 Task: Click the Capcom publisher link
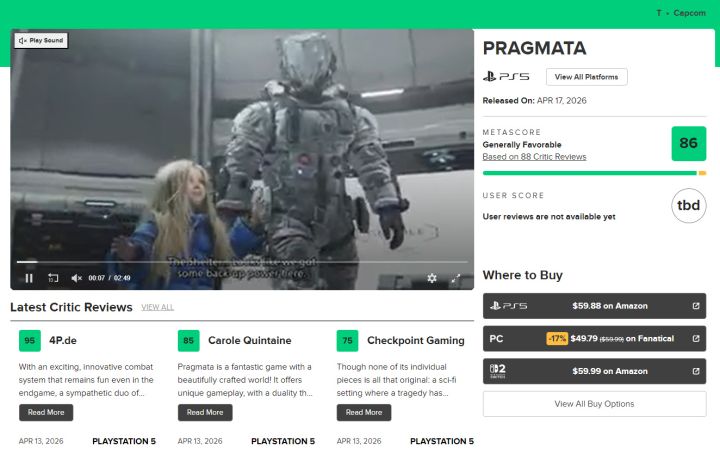tap(689, 13)
